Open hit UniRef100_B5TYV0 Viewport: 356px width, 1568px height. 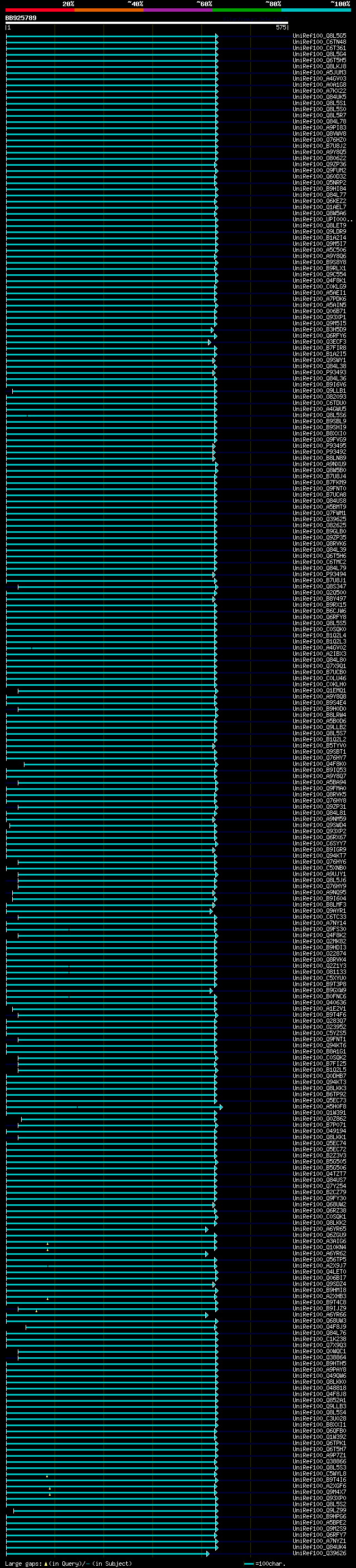tap(319, 746)
